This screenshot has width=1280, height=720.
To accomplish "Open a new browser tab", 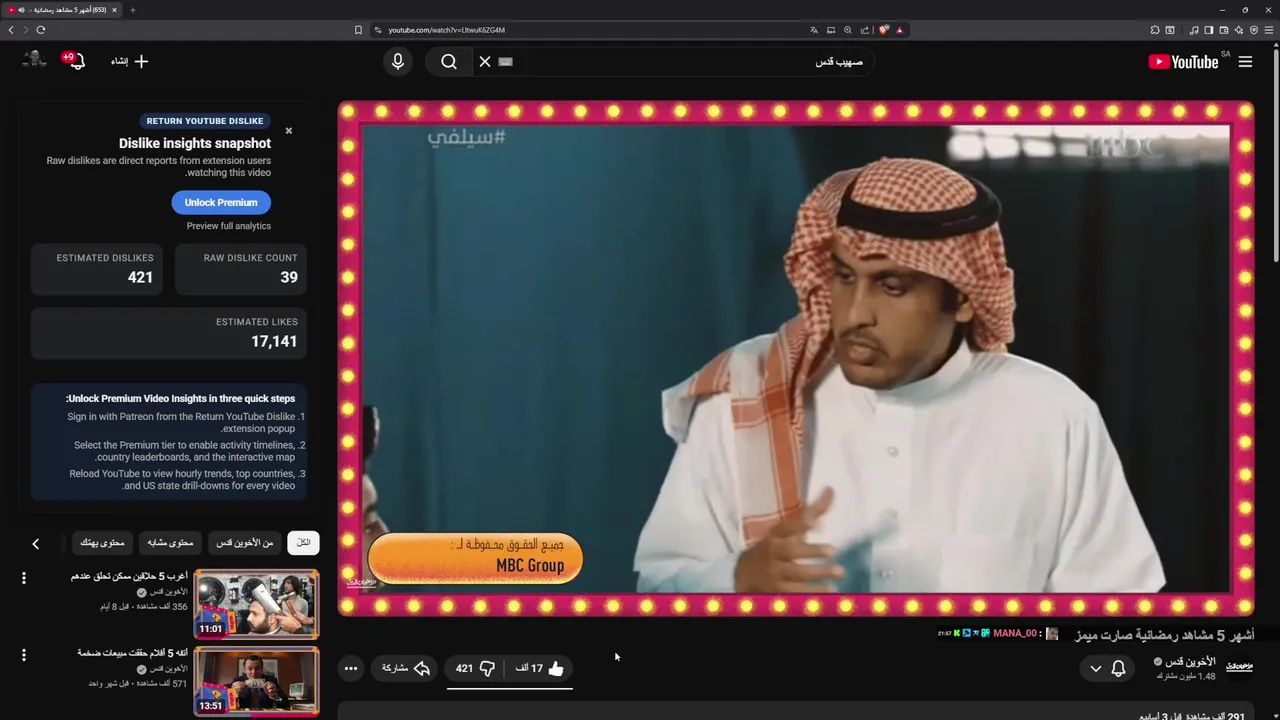I will pos(132,10).
